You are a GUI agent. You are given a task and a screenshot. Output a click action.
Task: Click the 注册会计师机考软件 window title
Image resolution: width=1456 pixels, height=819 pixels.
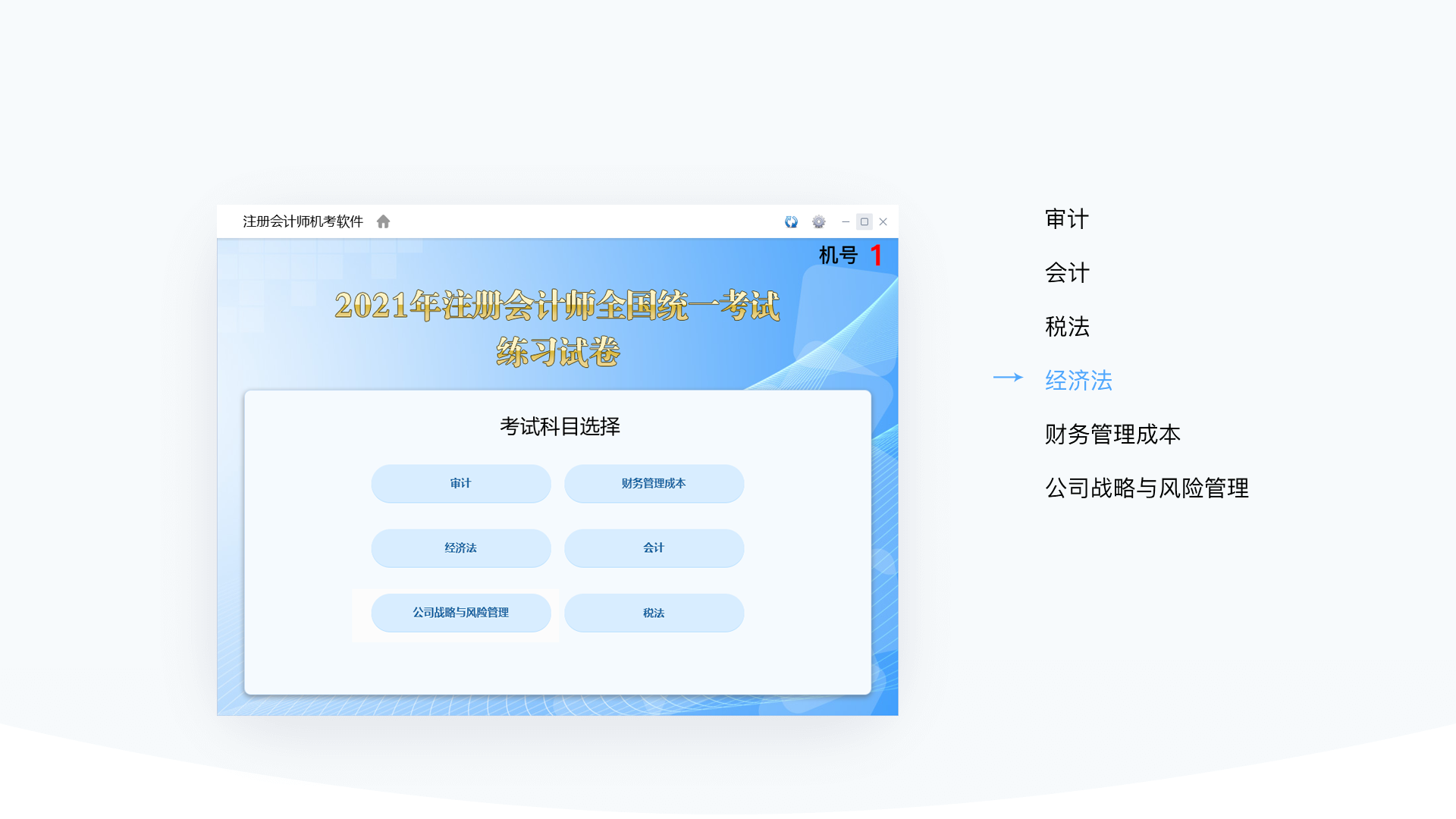pyautogui.click(x=303, y=221)
